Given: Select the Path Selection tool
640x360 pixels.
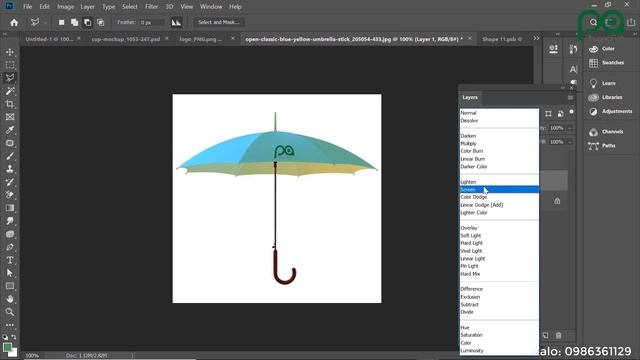Looking at the screenshot, I should tap(10, 273).
